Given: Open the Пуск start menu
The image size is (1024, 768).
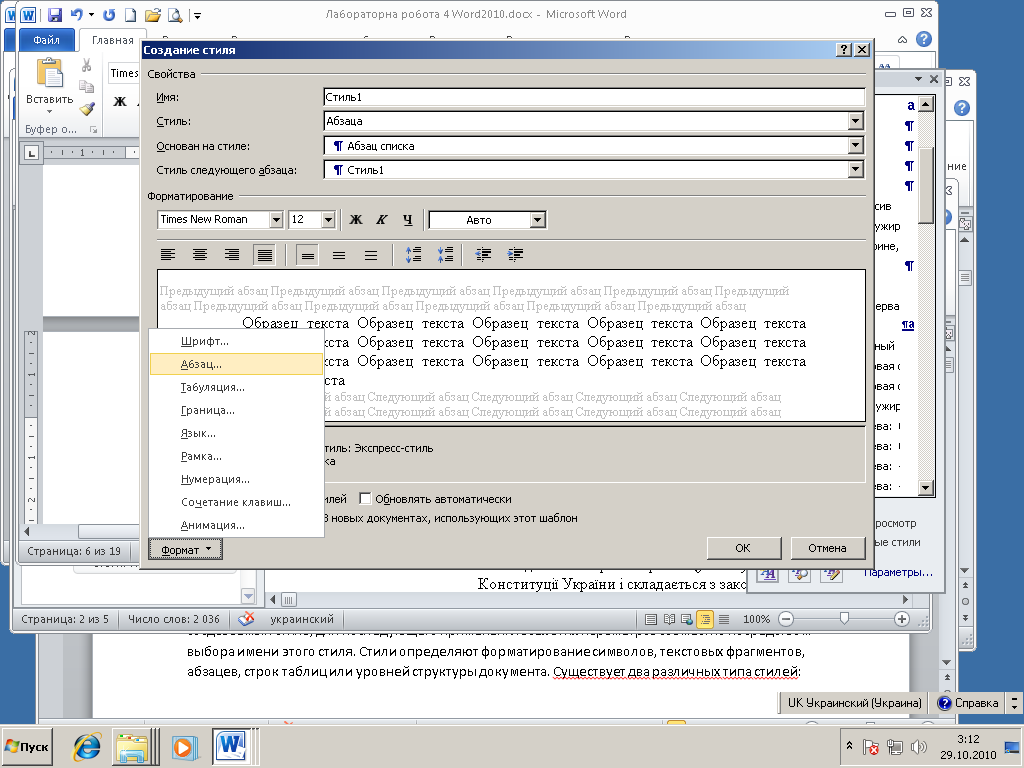Looking at the screenshot, I should point(27,746).
